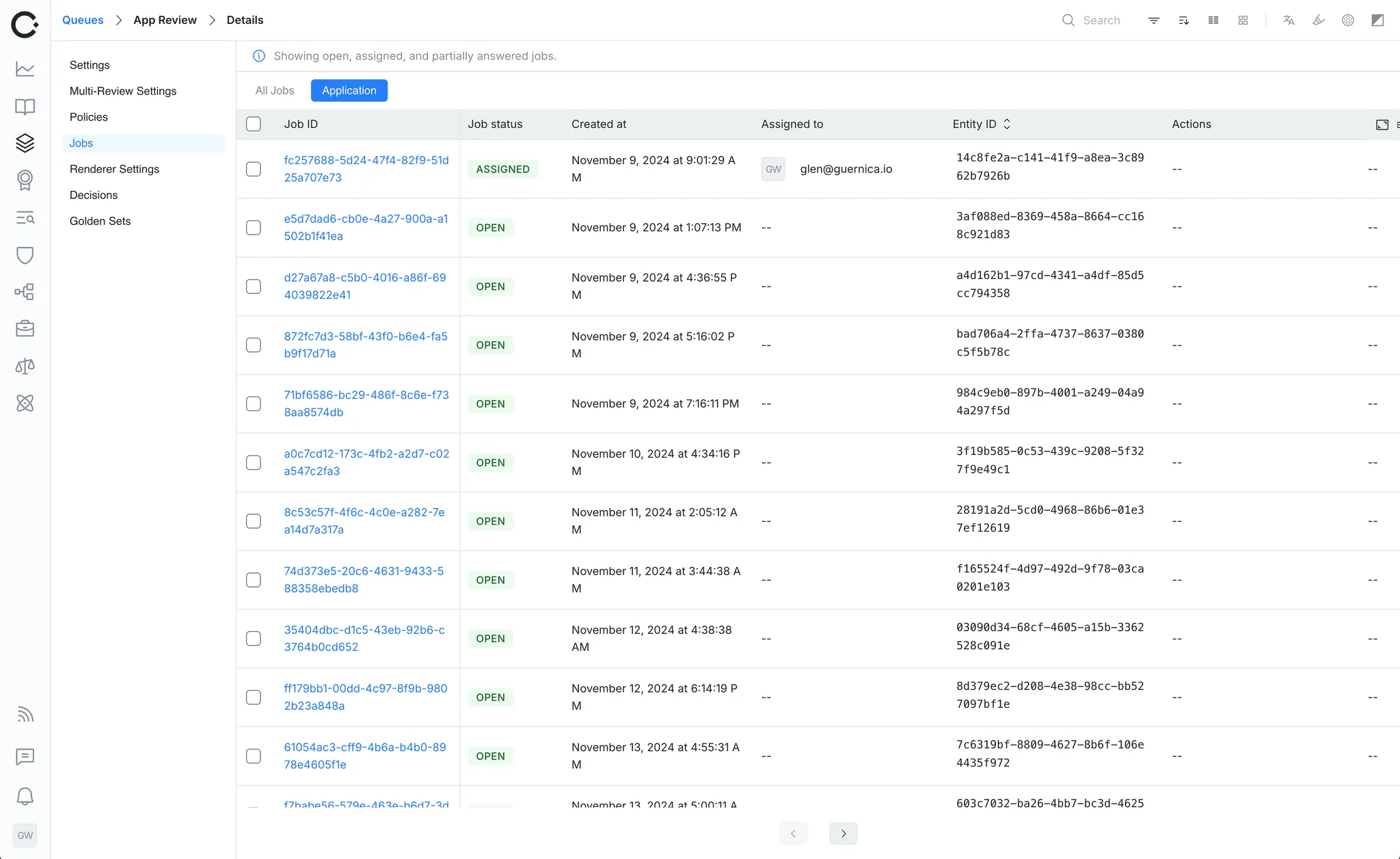
Task: Open the briefcase icon in sidebar
Action: (x=25, y=329)
